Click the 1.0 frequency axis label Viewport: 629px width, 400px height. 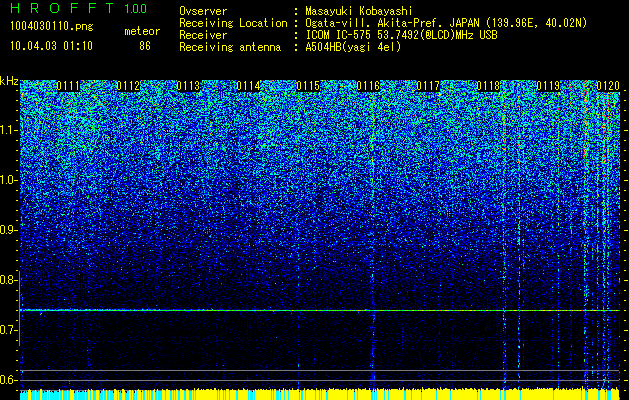tap(7, 180)
